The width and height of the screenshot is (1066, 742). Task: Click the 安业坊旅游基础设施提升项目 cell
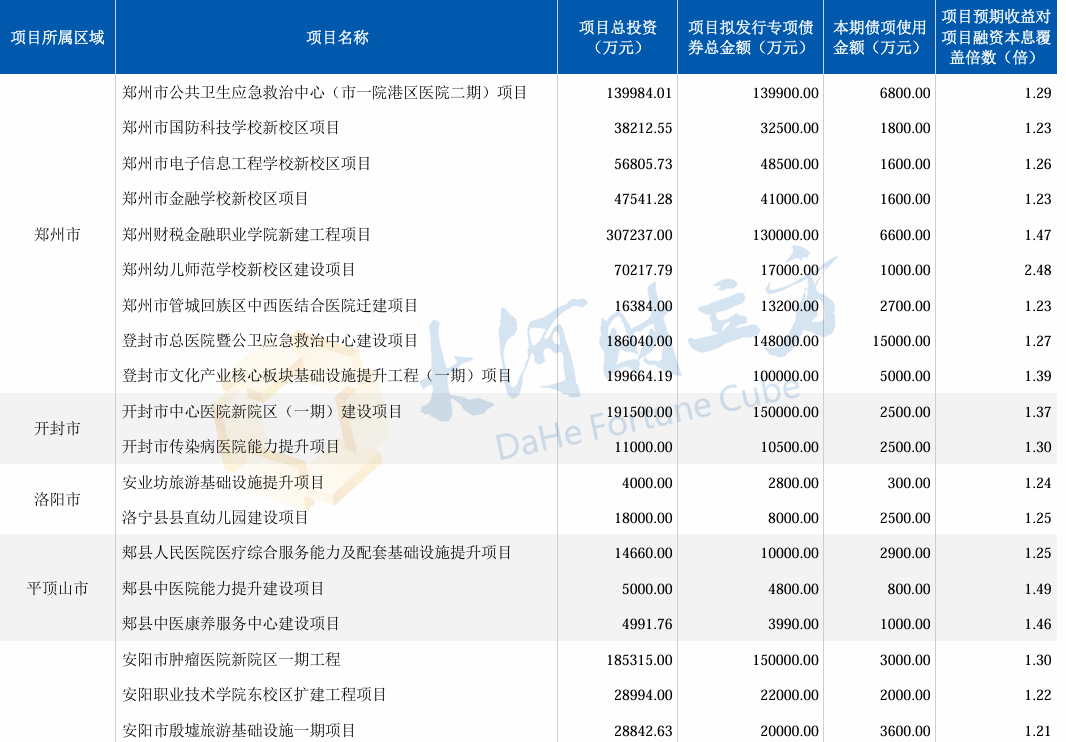[x=222, y=483]
